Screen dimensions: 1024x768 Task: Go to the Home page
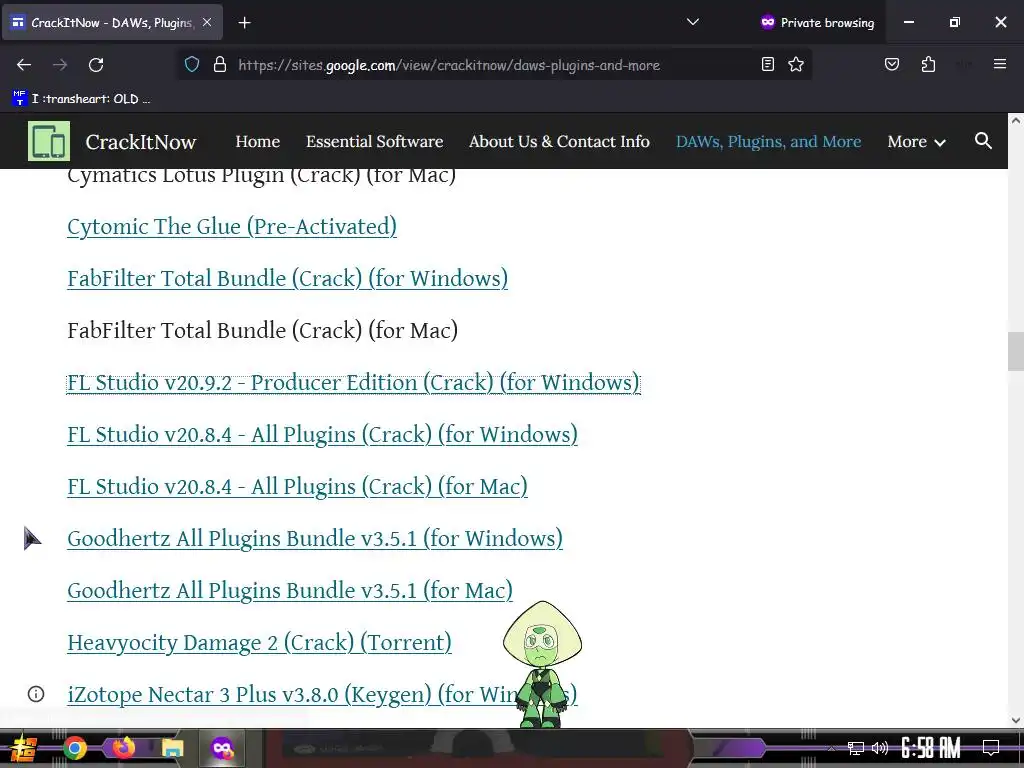click(257, 142)
